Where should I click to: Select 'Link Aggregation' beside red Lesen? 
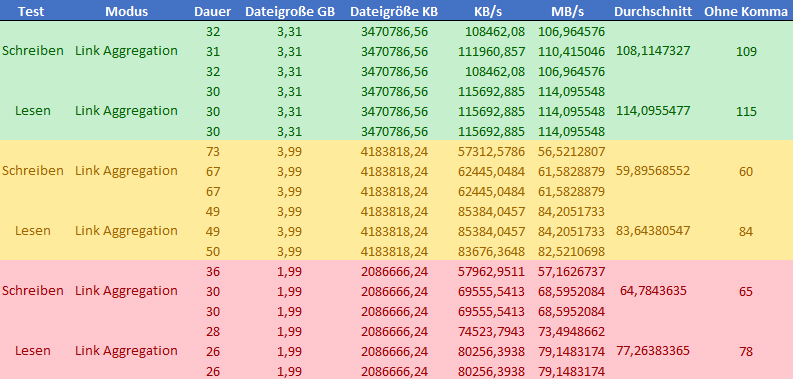[126, 351]
